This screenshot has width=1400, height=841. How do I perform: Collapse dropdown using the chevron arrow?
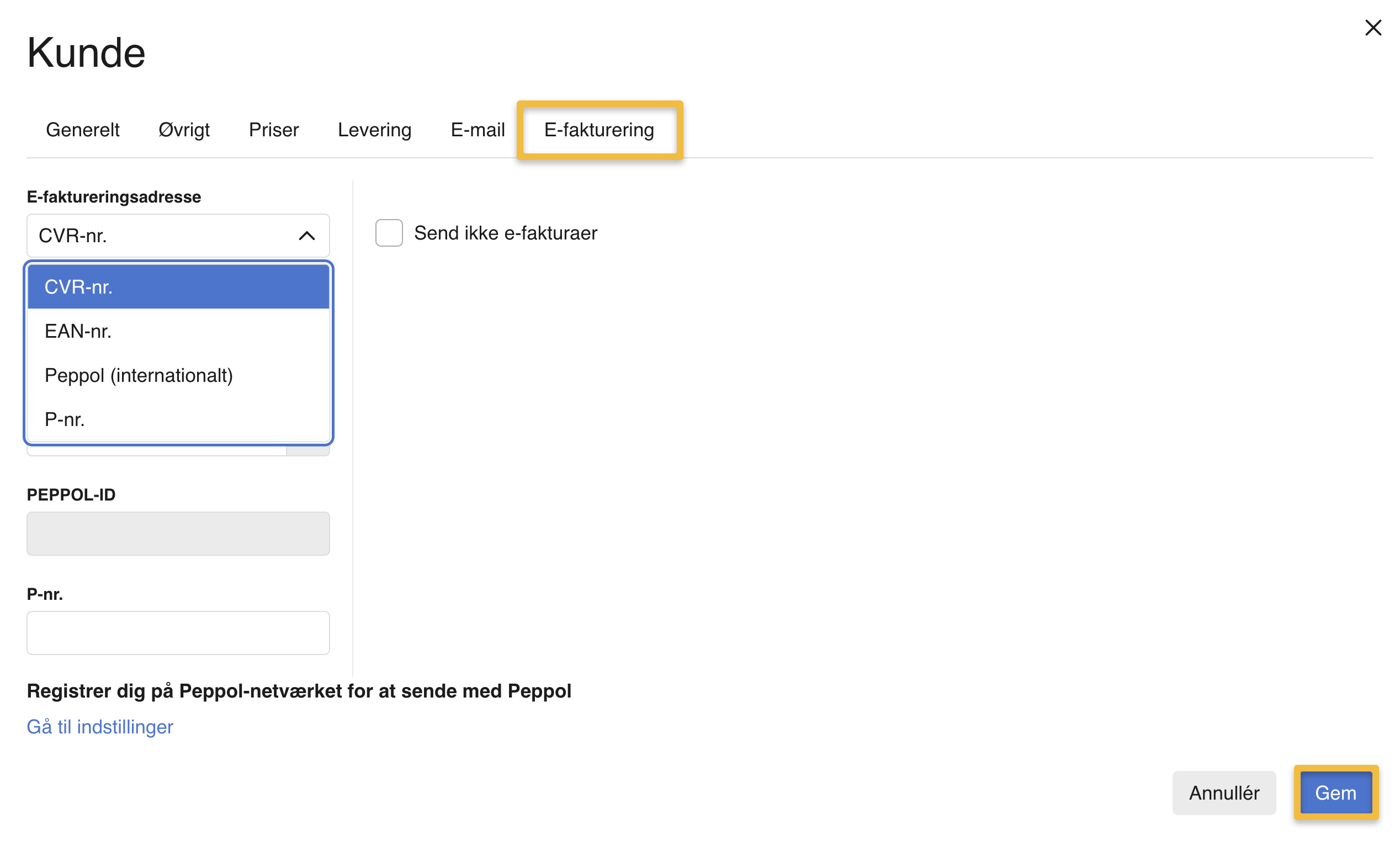coord(306,236)
